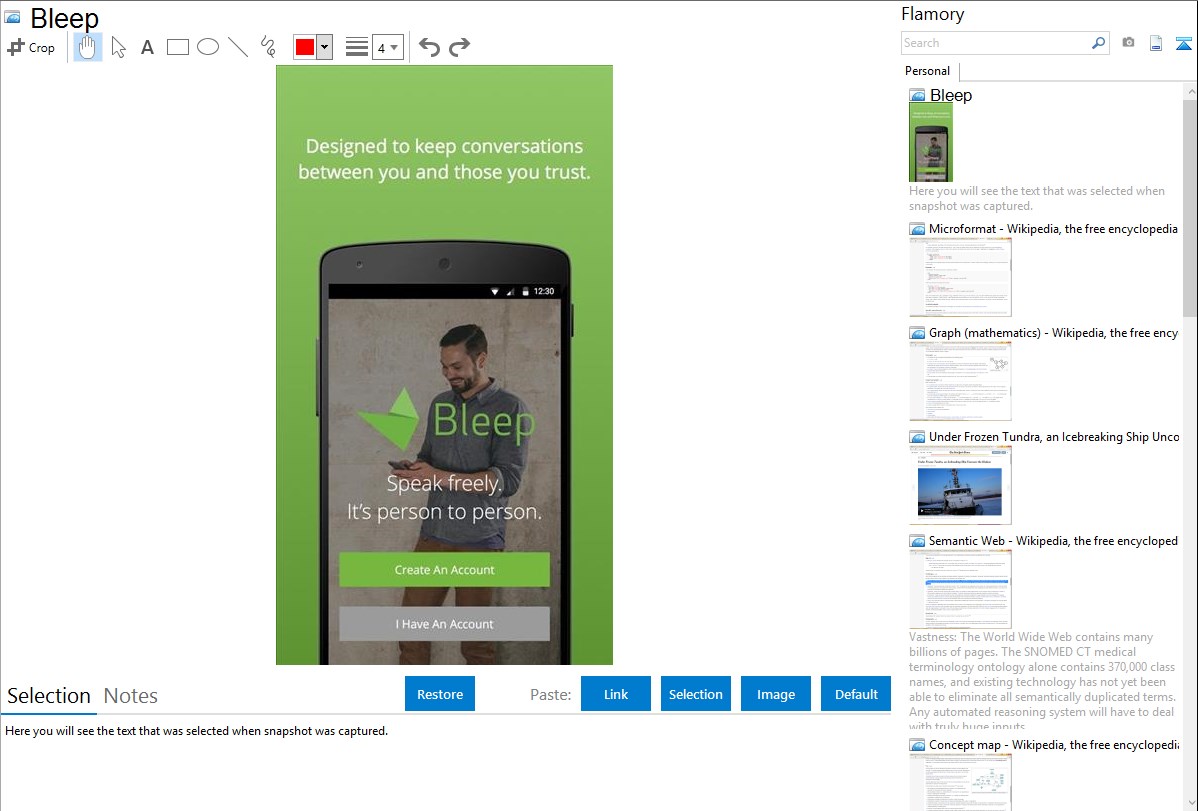Click the icon beside Microformat title
Screen dimensions: 1198x811
[x=917, y=229]
